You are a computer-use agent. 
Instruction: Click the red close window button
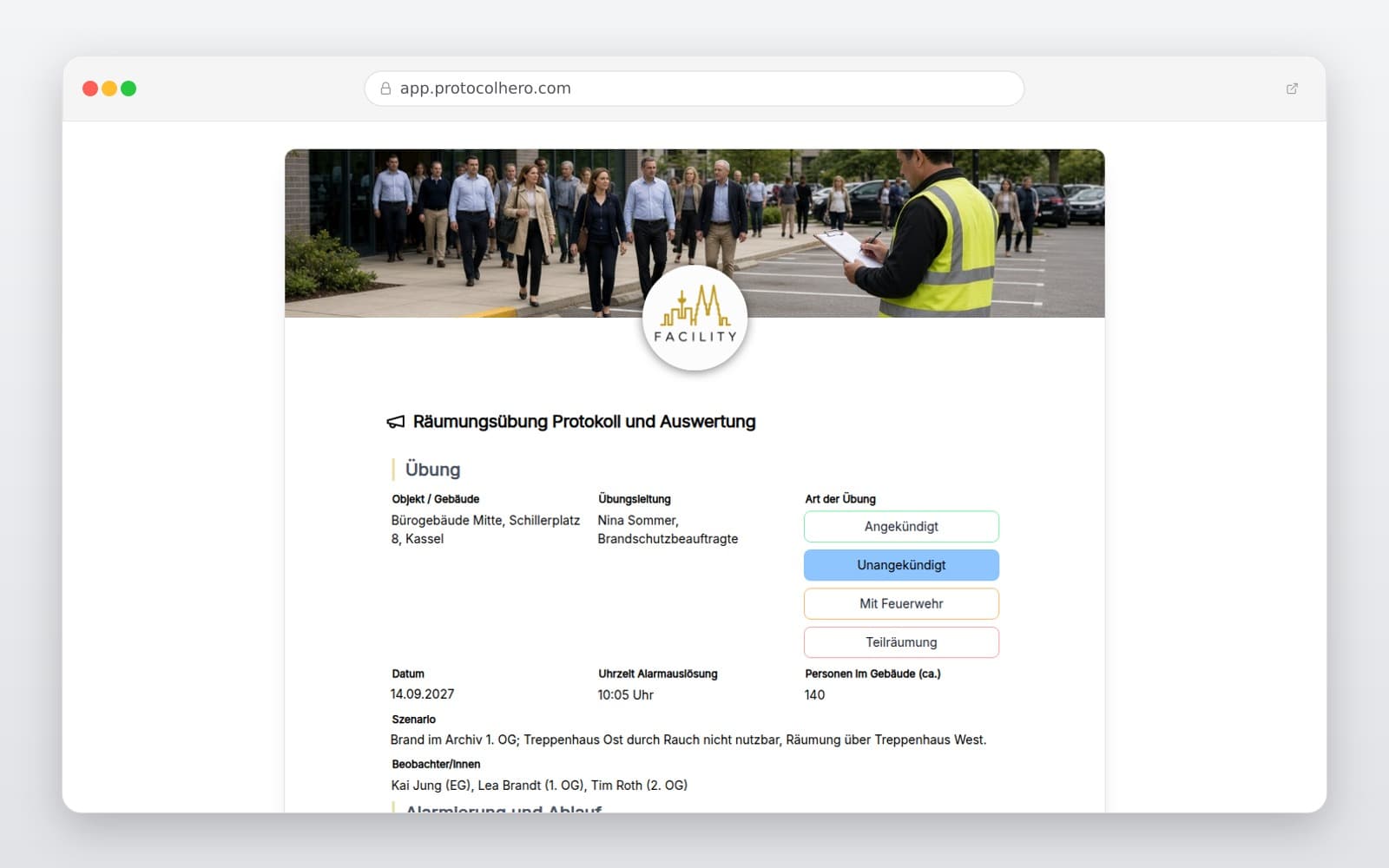(90, 89)
